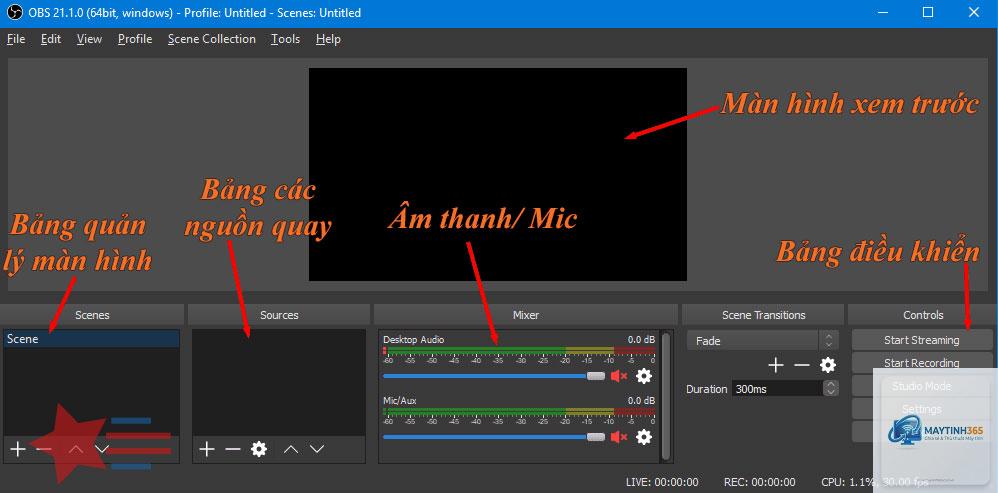Unmute Mic/Aux speaker icon

(619, 437)
